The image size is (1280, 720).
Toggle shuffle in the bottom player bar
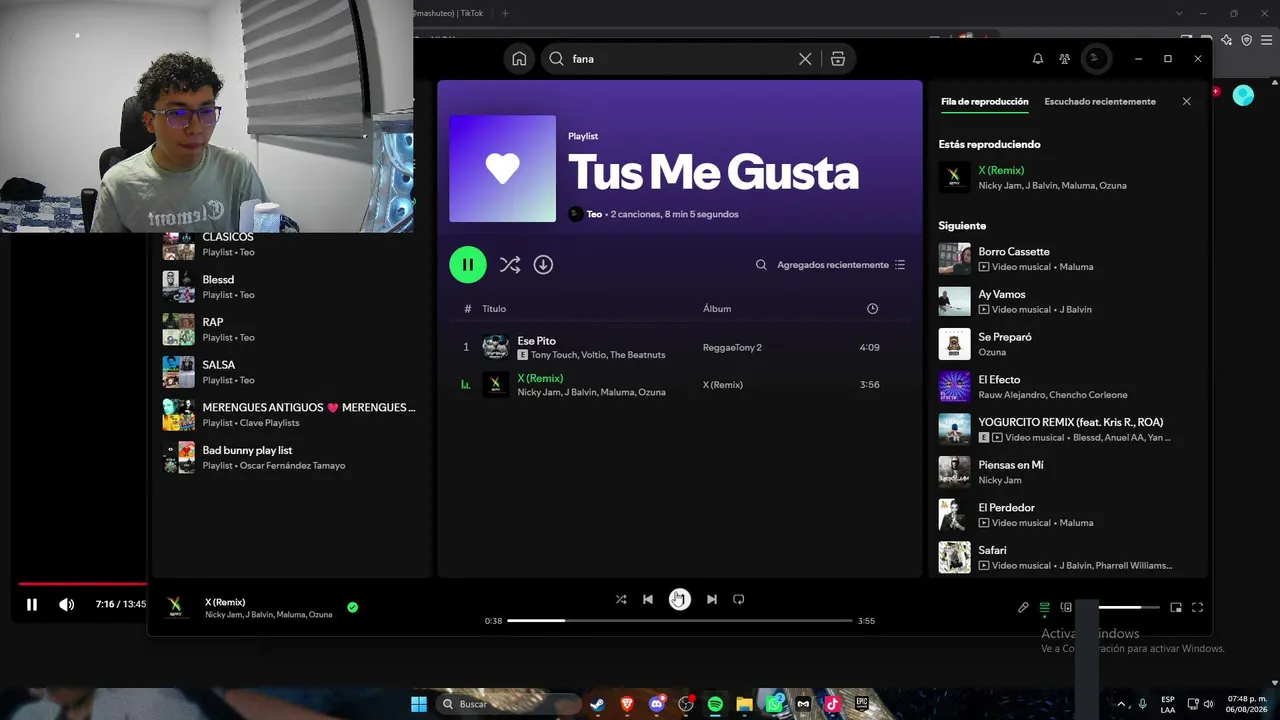tap(621, 599)
